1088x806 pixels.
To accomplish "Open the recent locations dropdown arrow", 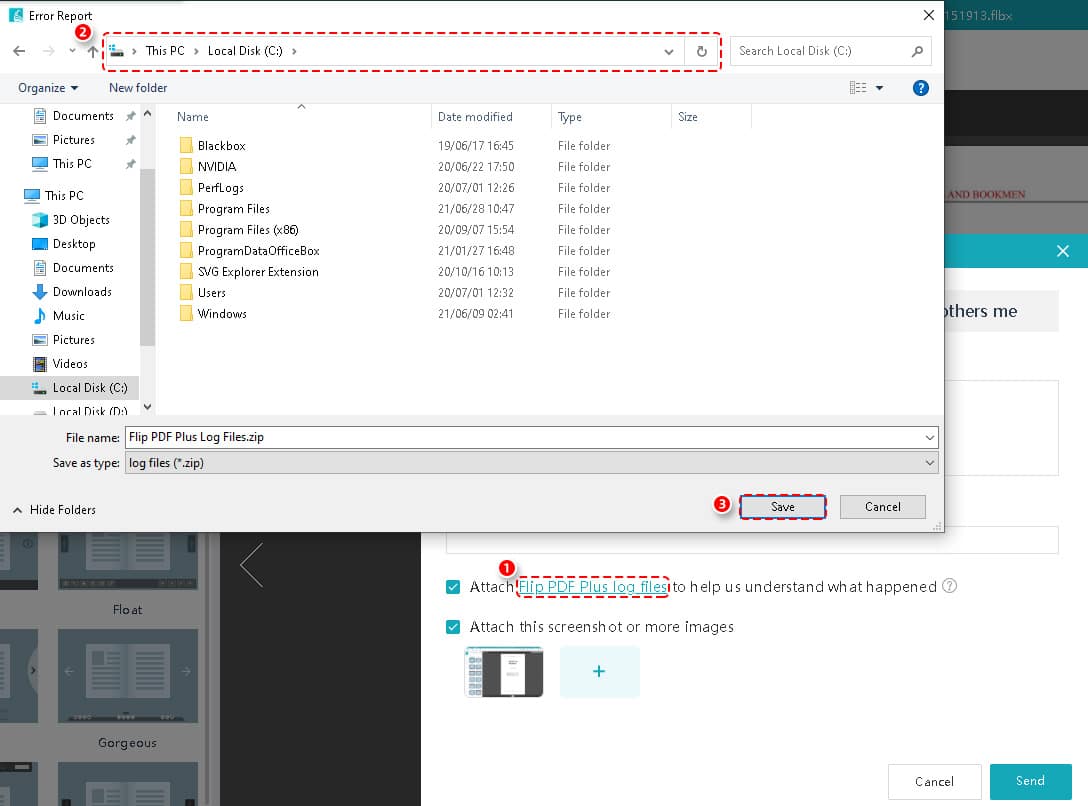I will [72, 51].
